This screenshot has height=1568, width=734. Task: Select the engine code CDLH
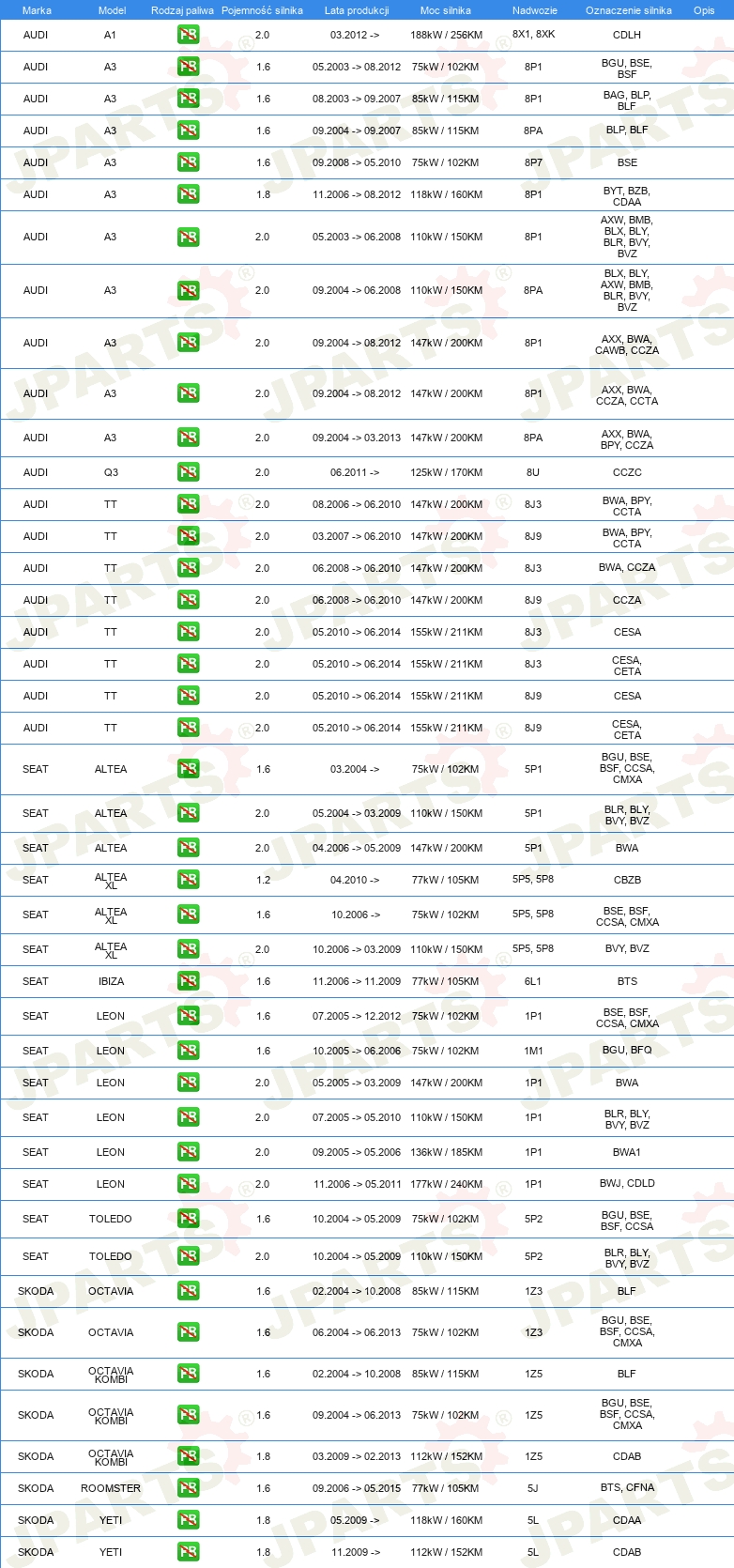click(627, 35)
